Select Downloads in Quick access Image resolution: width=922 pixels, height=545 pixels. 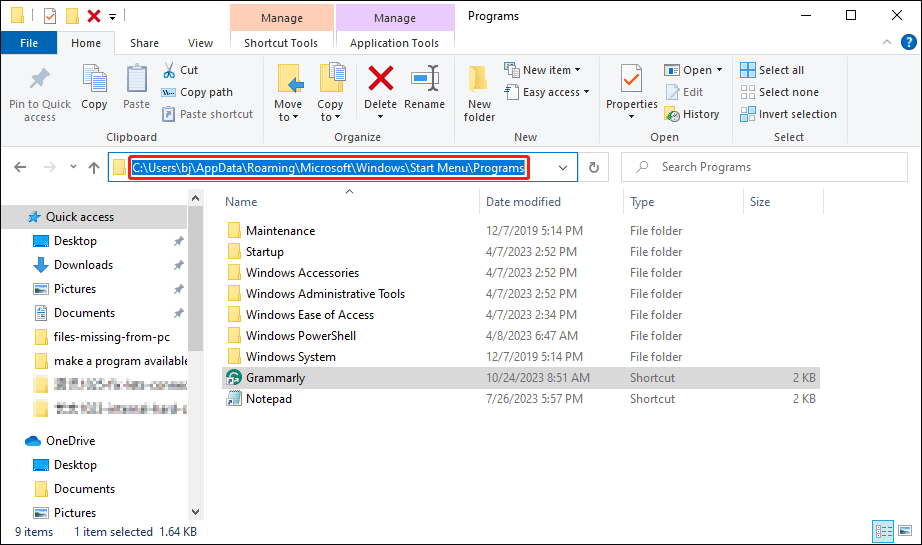coord(83,265)
